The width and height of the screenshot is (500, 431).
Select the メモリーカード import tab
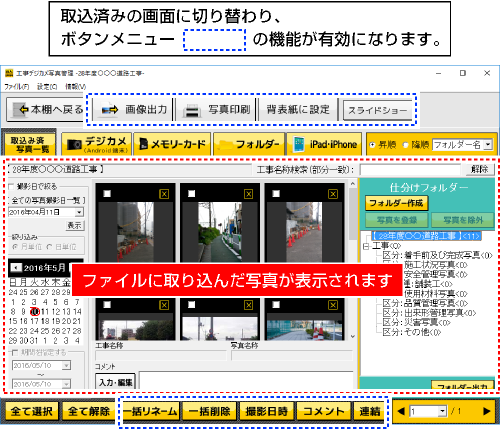click(x=172, y=144)
